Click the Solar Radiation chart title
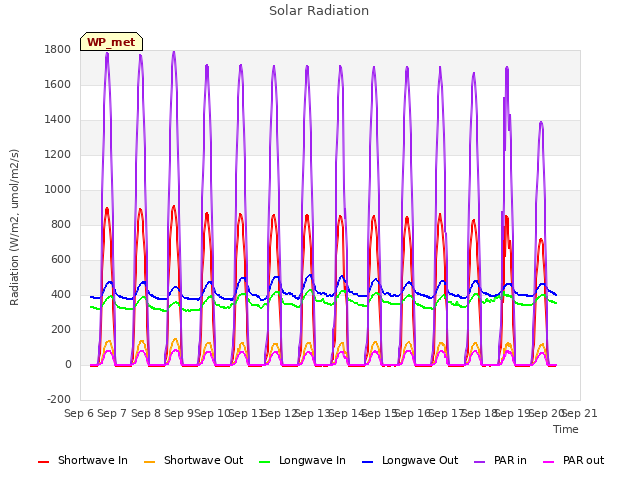Screen dimensions: 640x480 click(319, 11)
